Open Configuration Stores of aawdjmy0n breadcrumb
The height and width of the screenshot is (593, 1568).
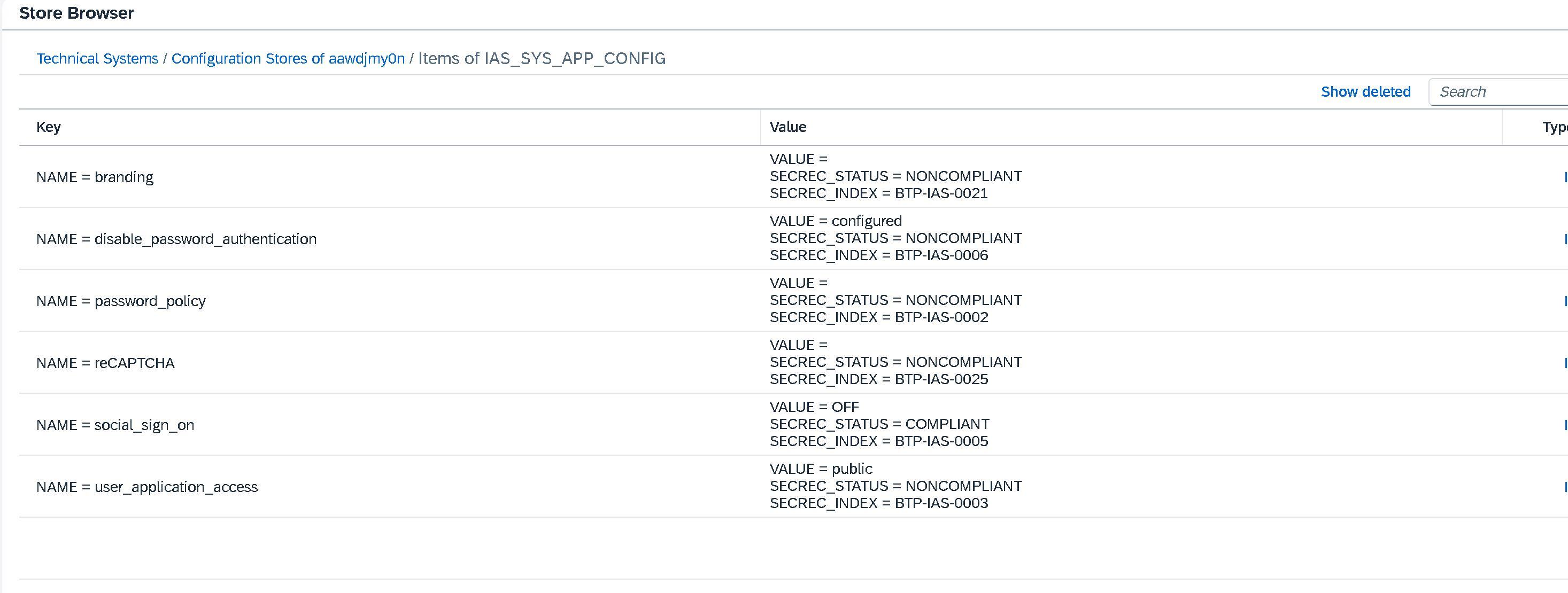288,58
